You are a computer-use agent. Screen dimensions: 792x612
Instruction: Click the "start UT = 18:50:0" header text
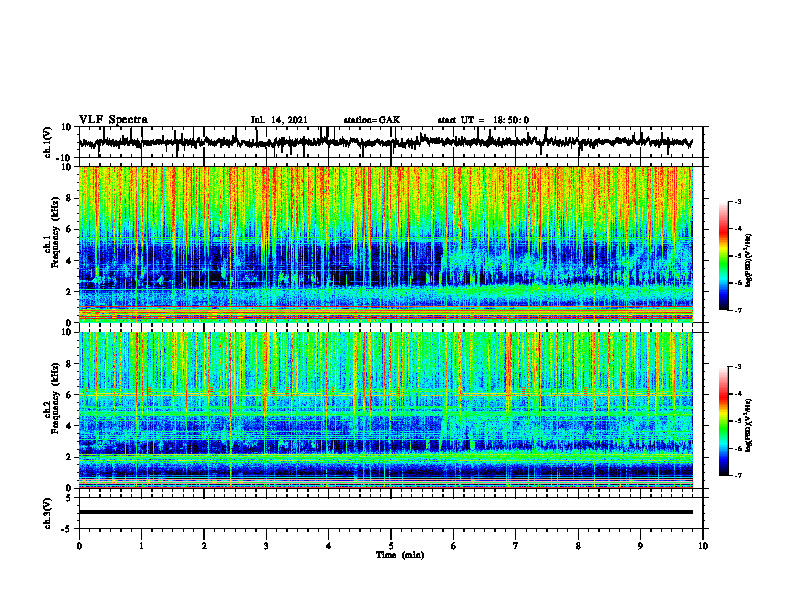tap(483, 120)
